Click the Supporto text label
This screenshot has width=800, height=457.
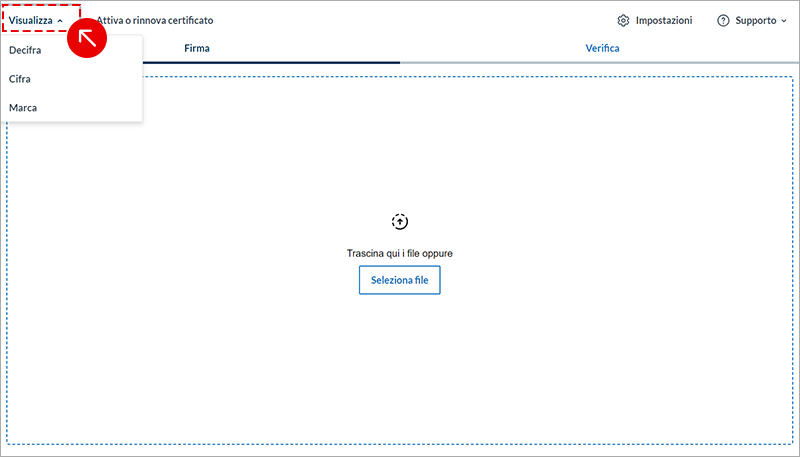[x=755, y=20]
